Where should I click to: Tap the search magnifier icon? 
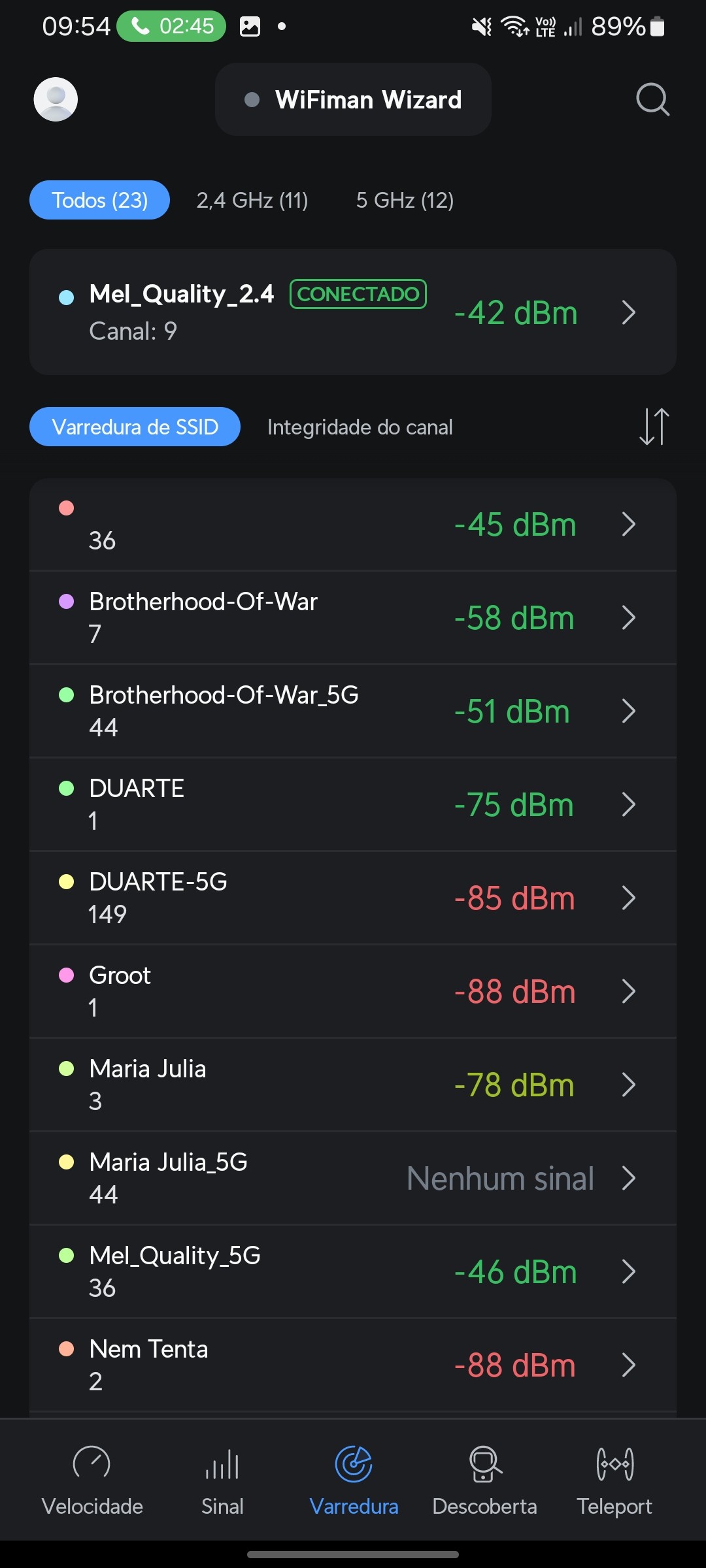pyautogui.click(x=652, y=99)
